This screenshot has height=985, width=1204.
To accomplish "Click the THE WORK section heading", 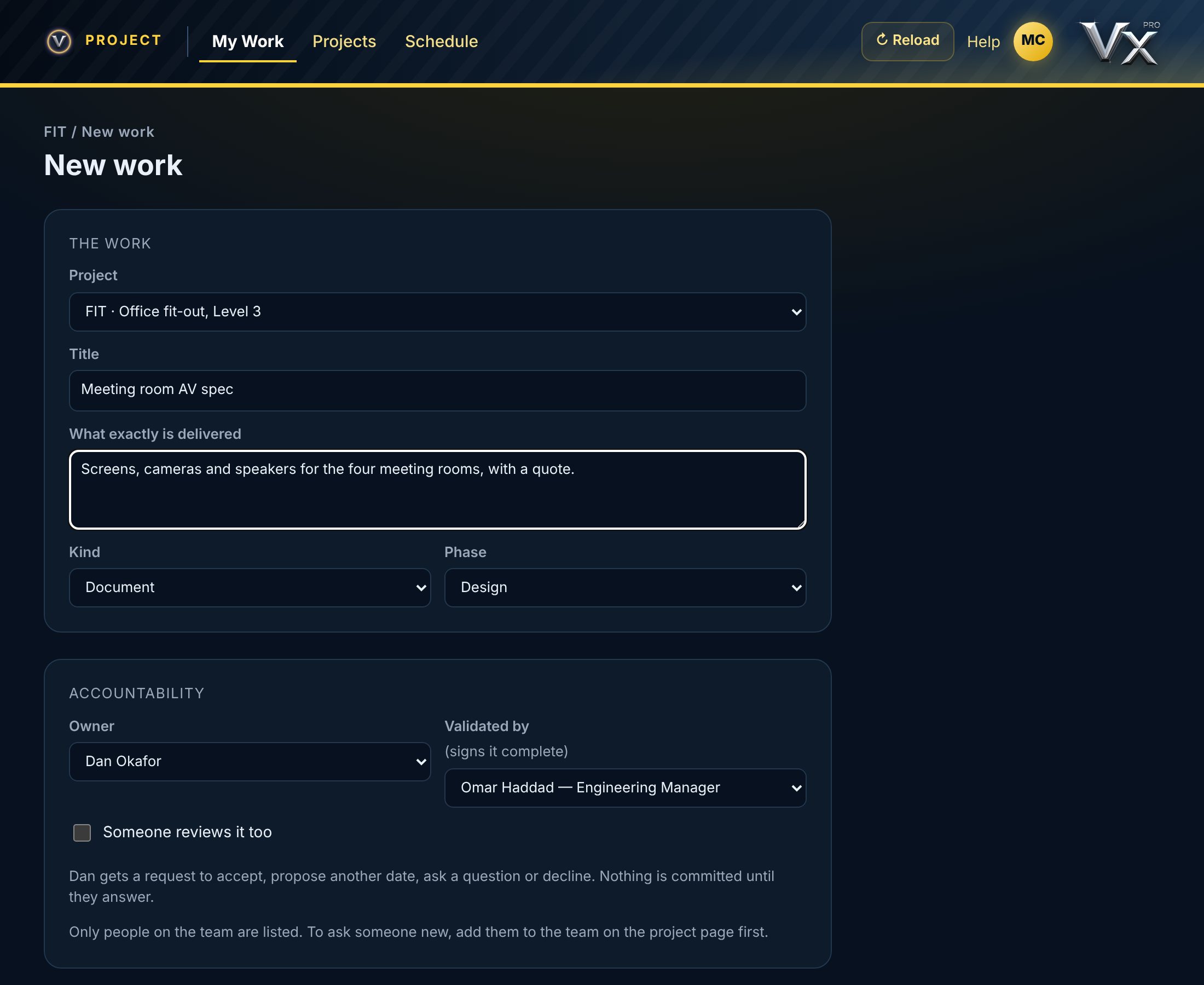I will pos(110,244).
